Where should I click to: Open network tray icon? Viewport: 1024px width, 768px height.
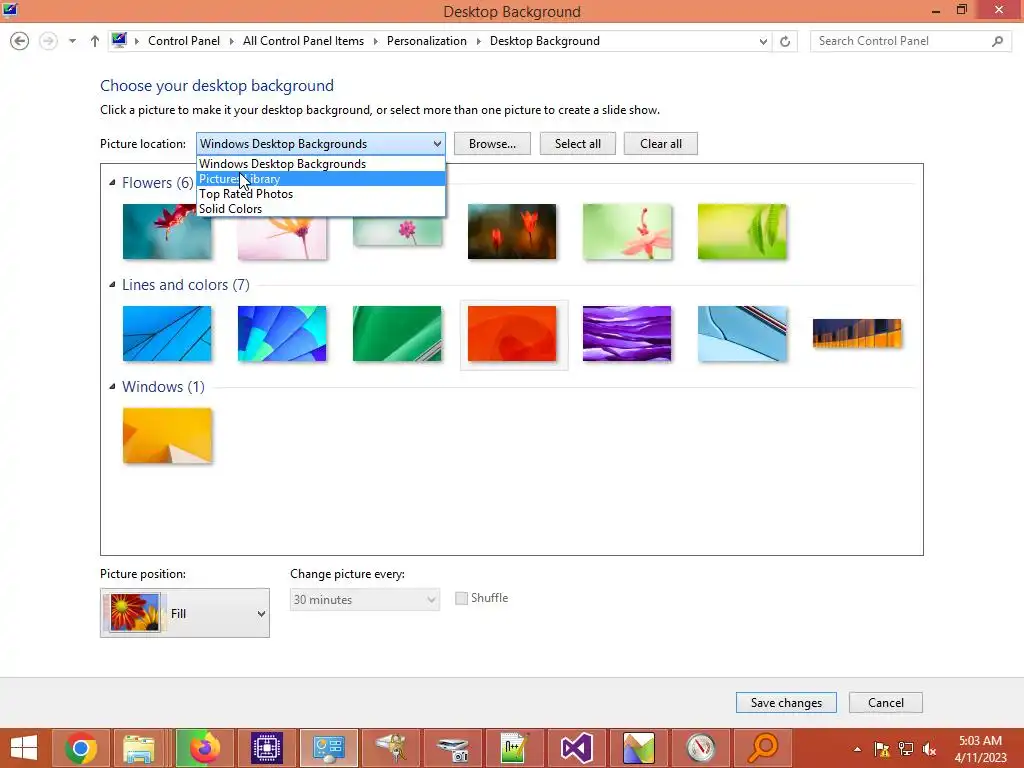pyautogui.click(x=906, y=749)
